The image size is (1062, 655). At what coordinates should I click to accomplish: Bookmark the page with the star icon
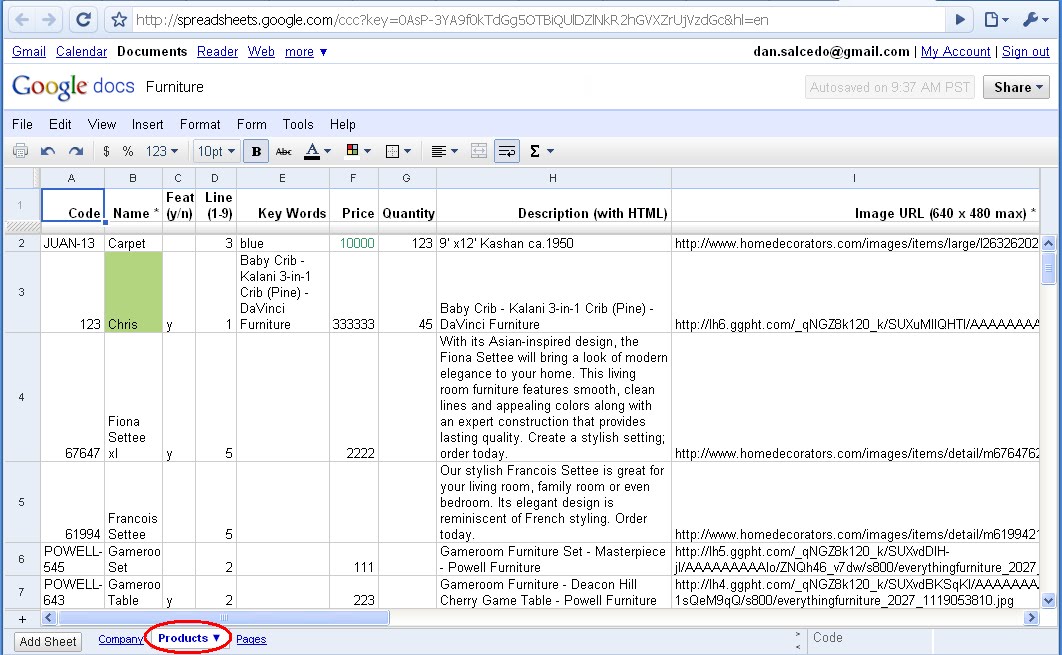coord(119,20)
